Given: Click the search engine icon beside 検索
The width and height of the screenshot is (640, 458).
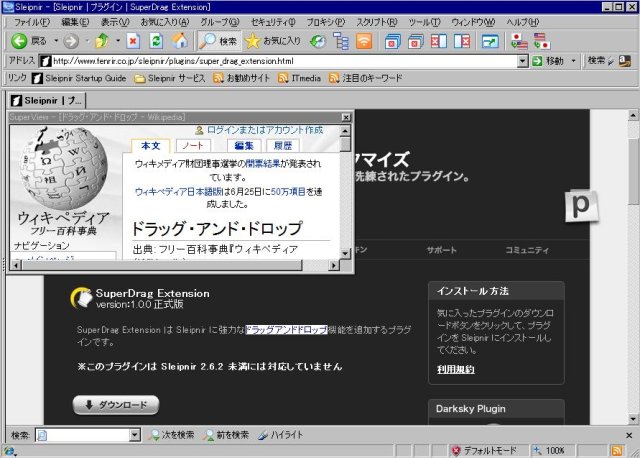Looking at the screenshot, I should point(625,61).
